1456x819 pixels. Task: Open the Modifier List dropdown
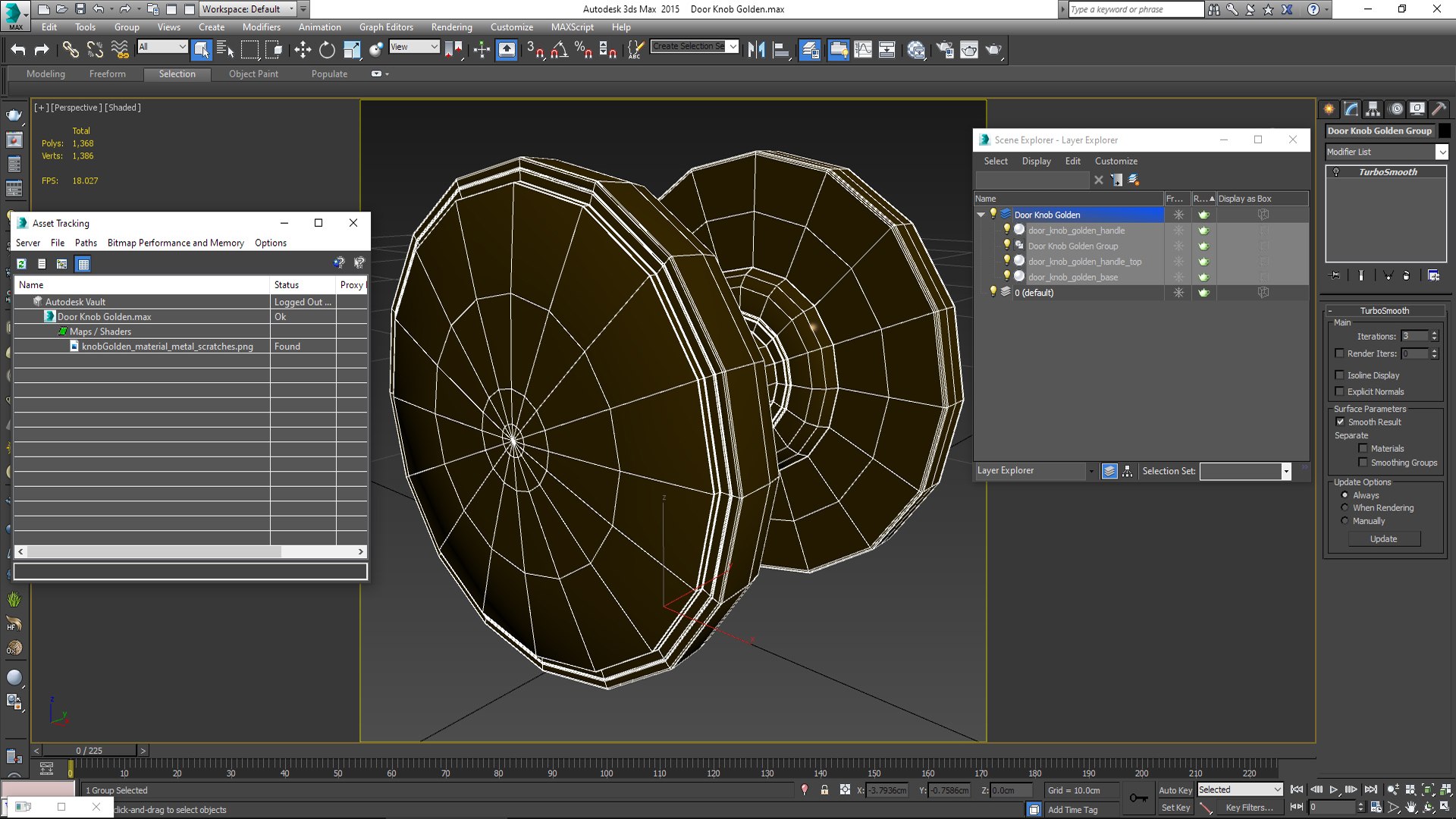(x=1387, y=152)
